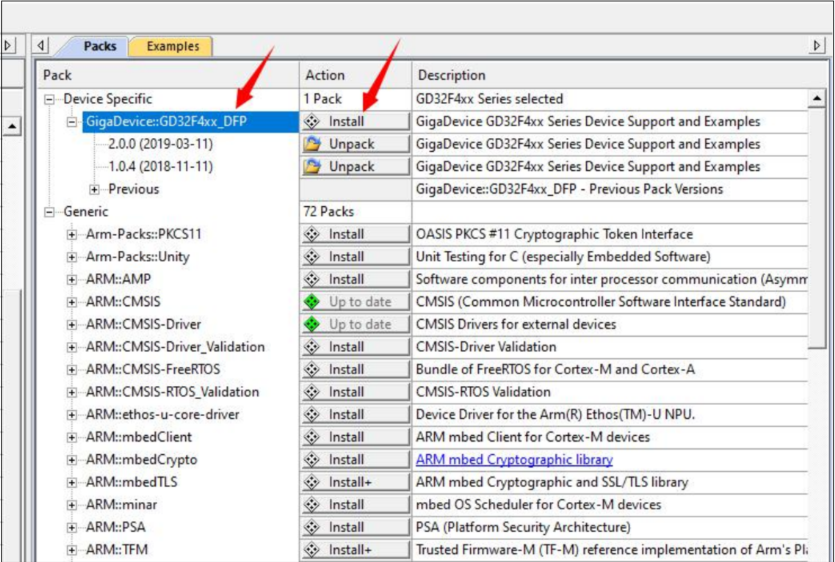
Task: Expand the ARM::mbedTLS node
Action: click(x=71, y=483)
